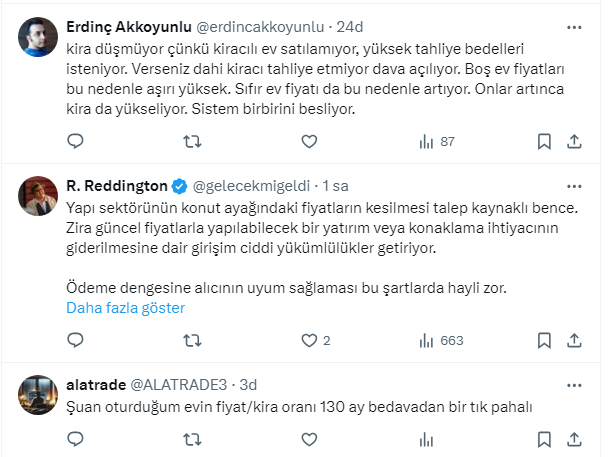Expand tweet with Daha fazla göster
The height and width of the screenshot is (457, 615).
click(125, 308)
